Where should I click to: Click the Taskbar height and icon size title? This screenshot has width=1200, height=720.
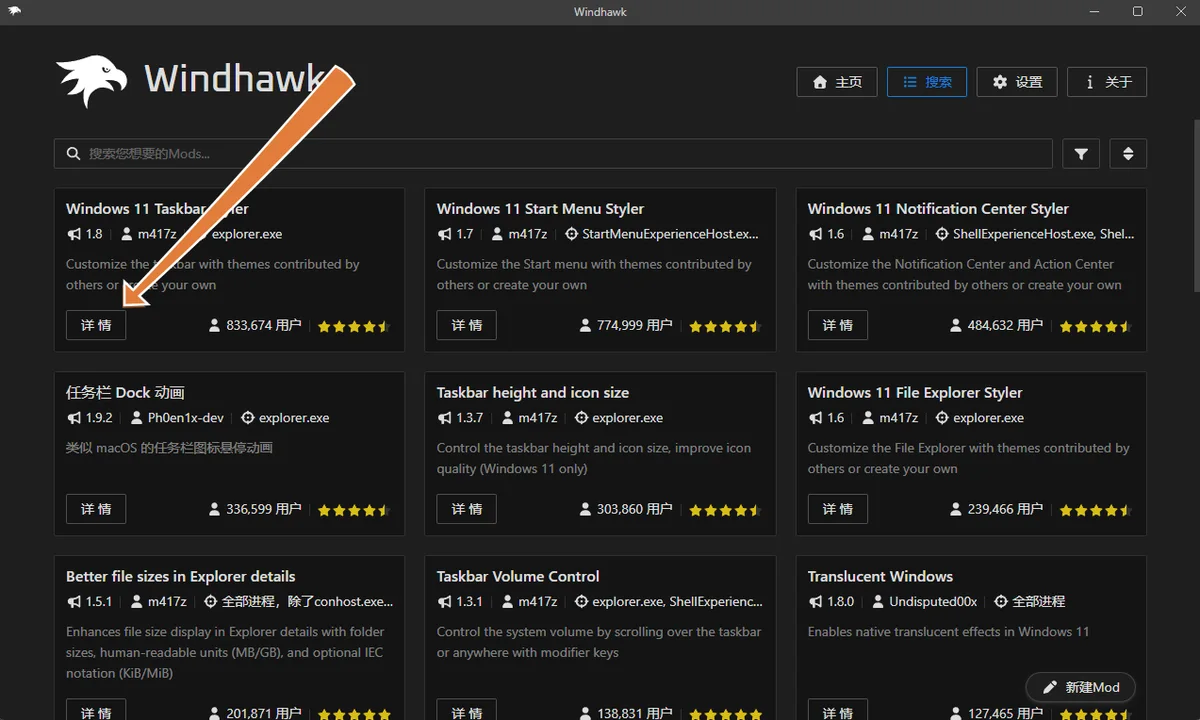(x=533, y=392)
